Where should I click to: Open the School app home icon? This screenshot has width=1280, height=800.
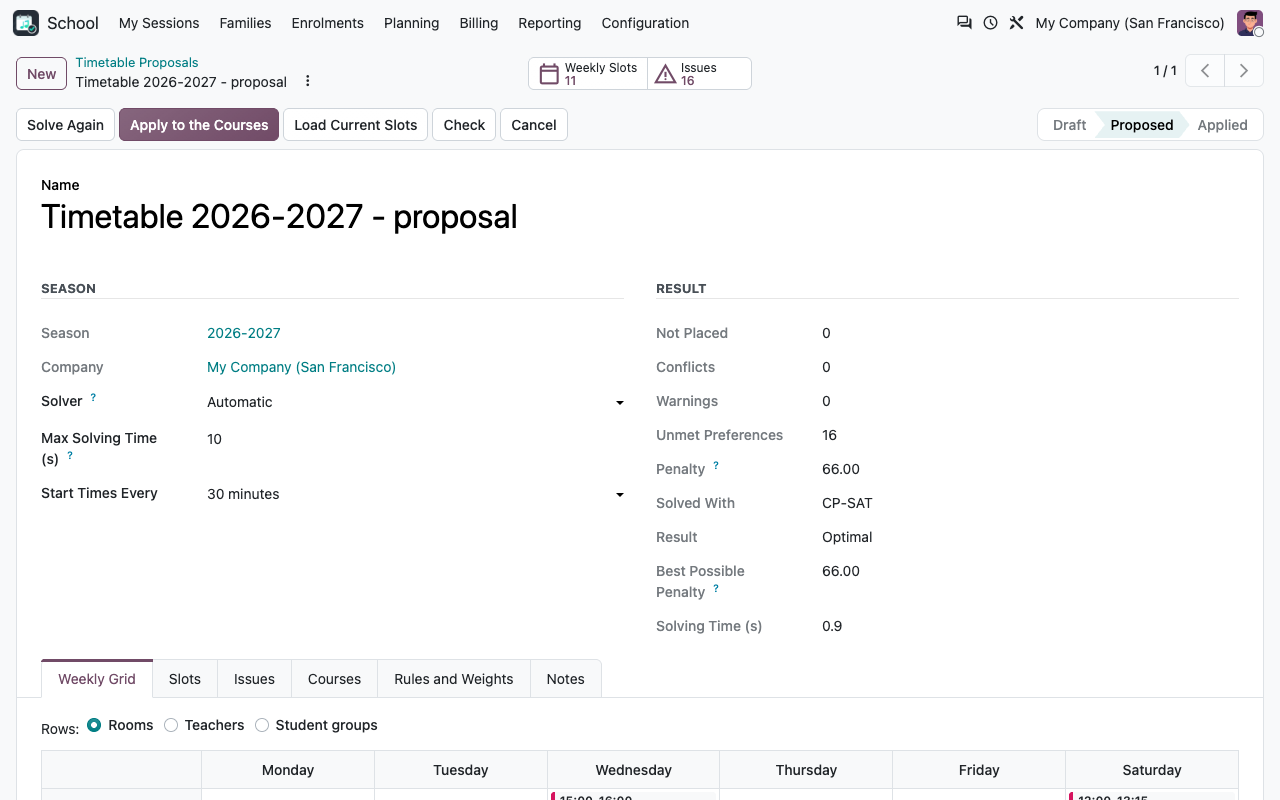26,23
